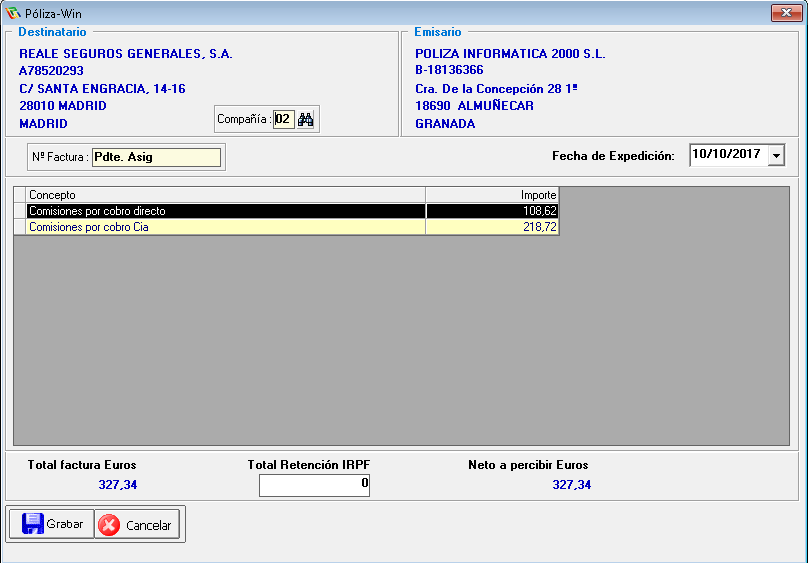Click the Destinatario group label
Image resolution: width=808 pixels, height=563 pixels.
52,32
